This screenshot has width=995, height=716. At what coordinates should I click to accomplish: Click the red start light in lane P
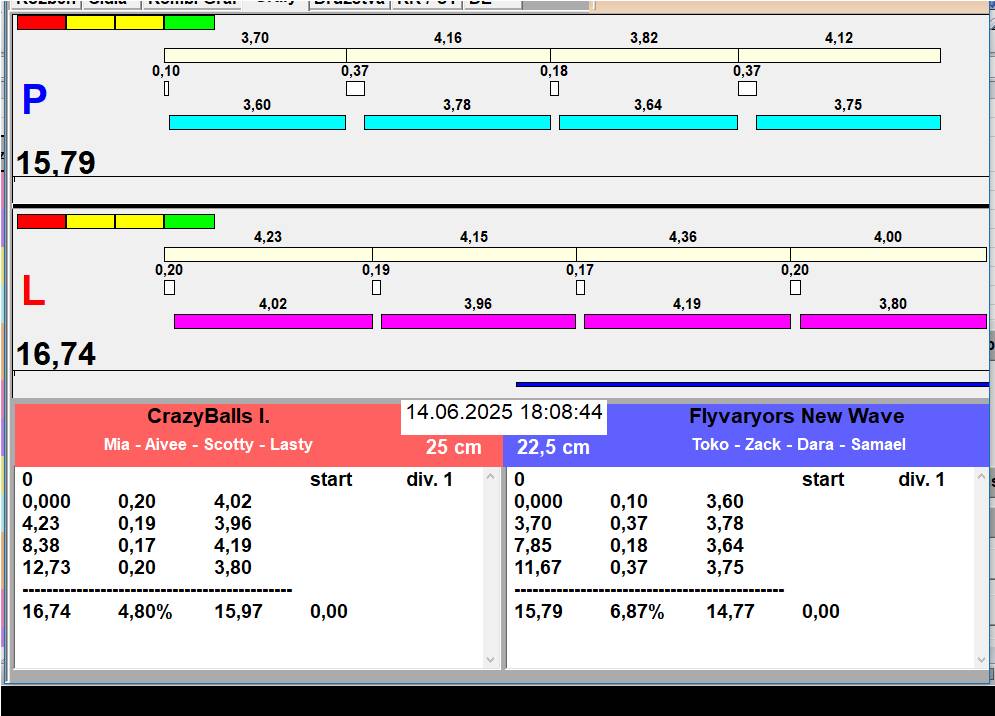coord(41,22)
